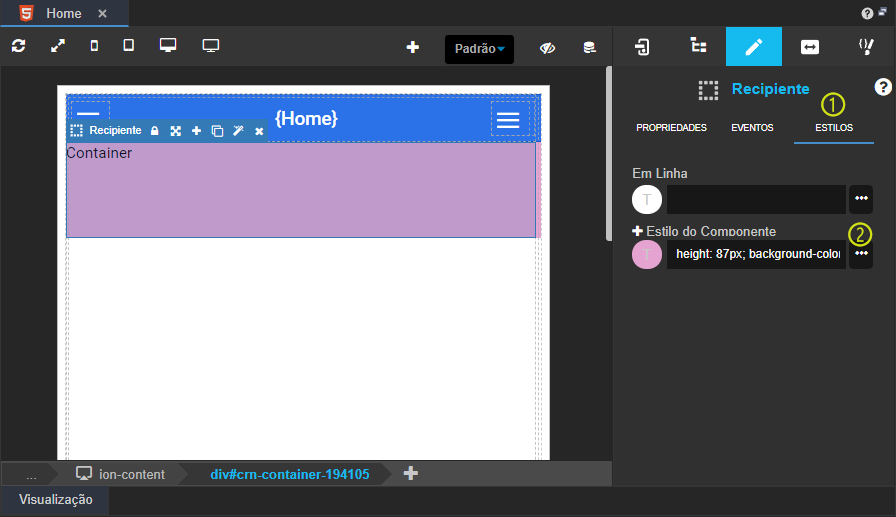The width and height of the screenshot is (896, 517).
Task: Select the second wide monitor preview
Action: tap(211, 46)
